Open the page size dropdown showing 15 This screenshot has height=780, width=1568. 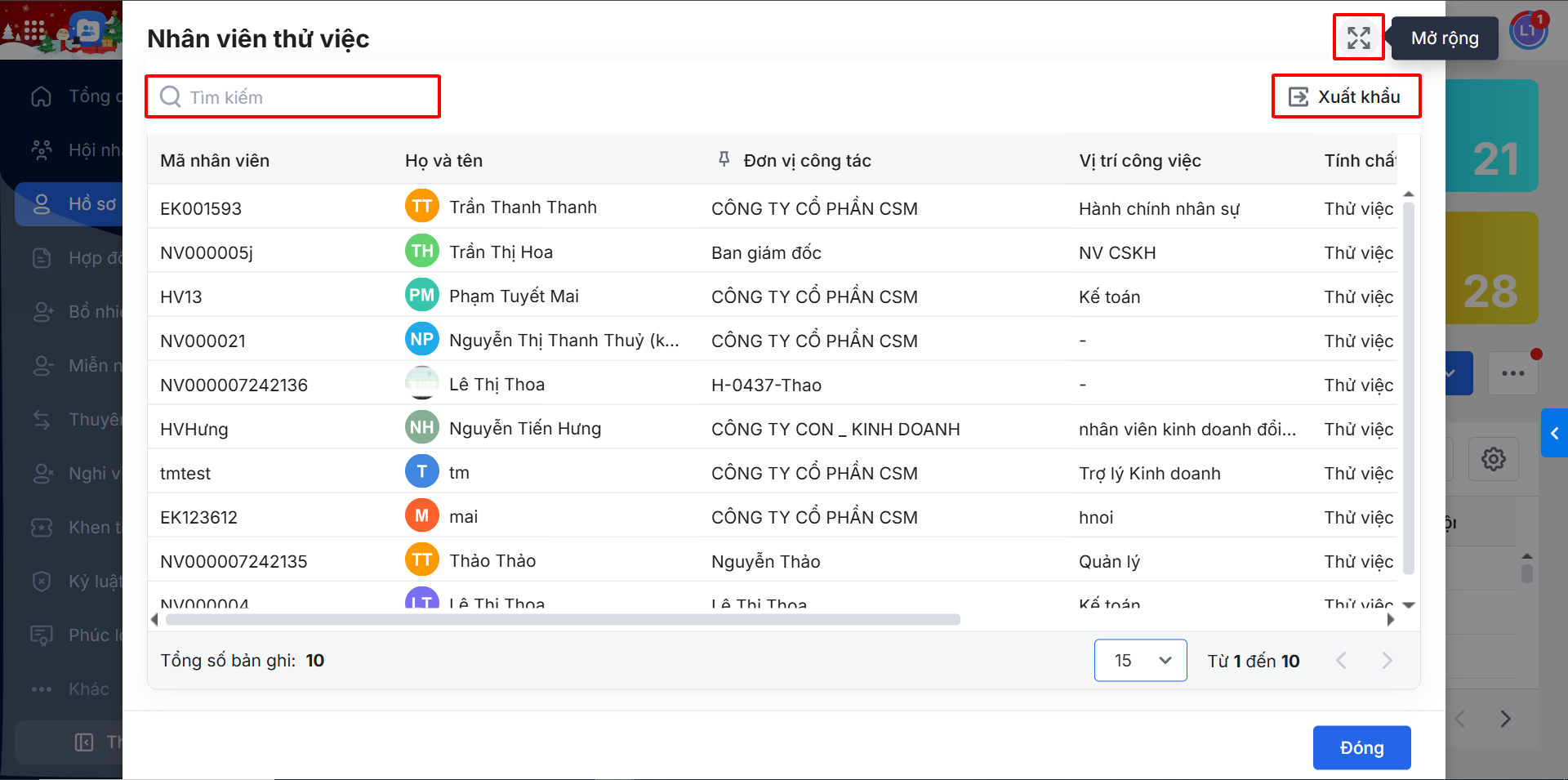click(x=1141, y=660)
